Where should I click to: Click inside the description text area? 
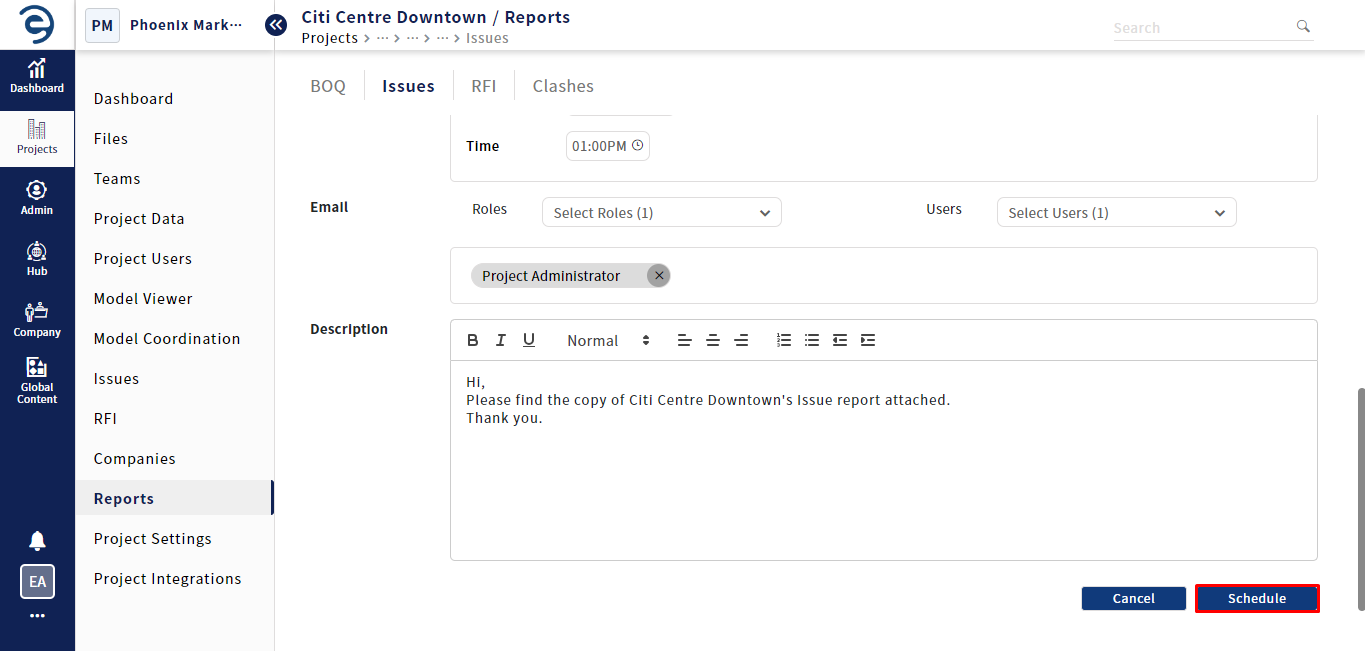click(x=884, y=460)
